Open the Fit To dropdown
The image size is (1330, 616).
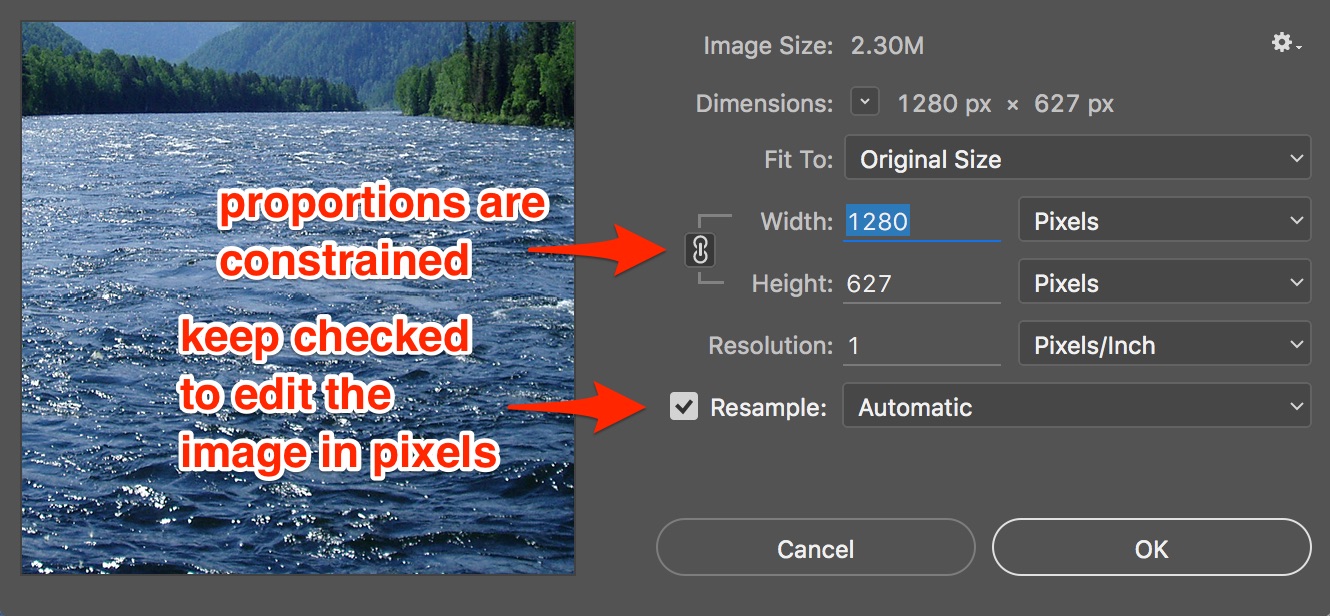pyautogui.click(x=1077, y=159)
